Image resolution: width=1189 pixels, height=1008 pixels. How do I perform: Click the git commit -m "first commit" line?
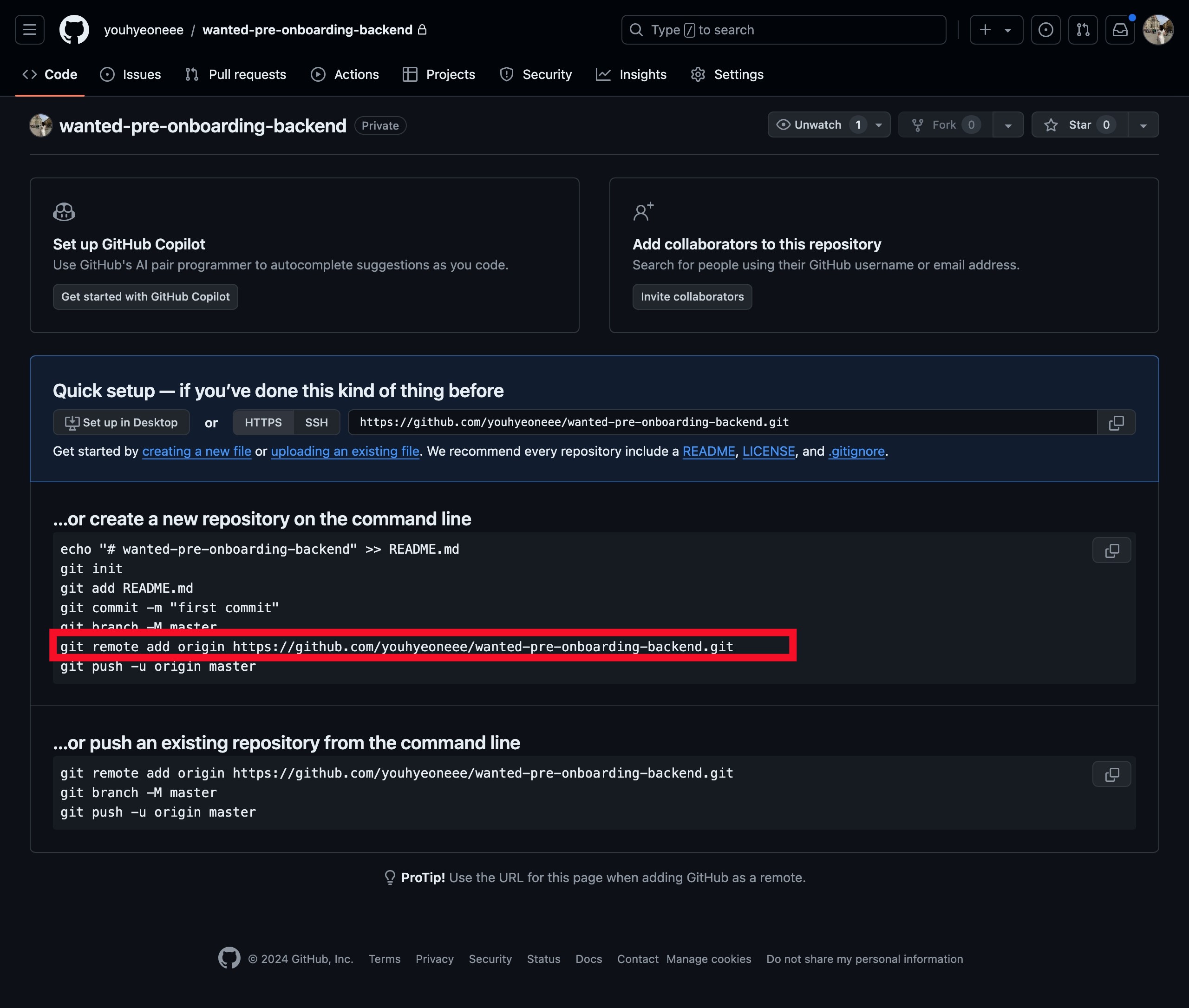pos(170,608)
